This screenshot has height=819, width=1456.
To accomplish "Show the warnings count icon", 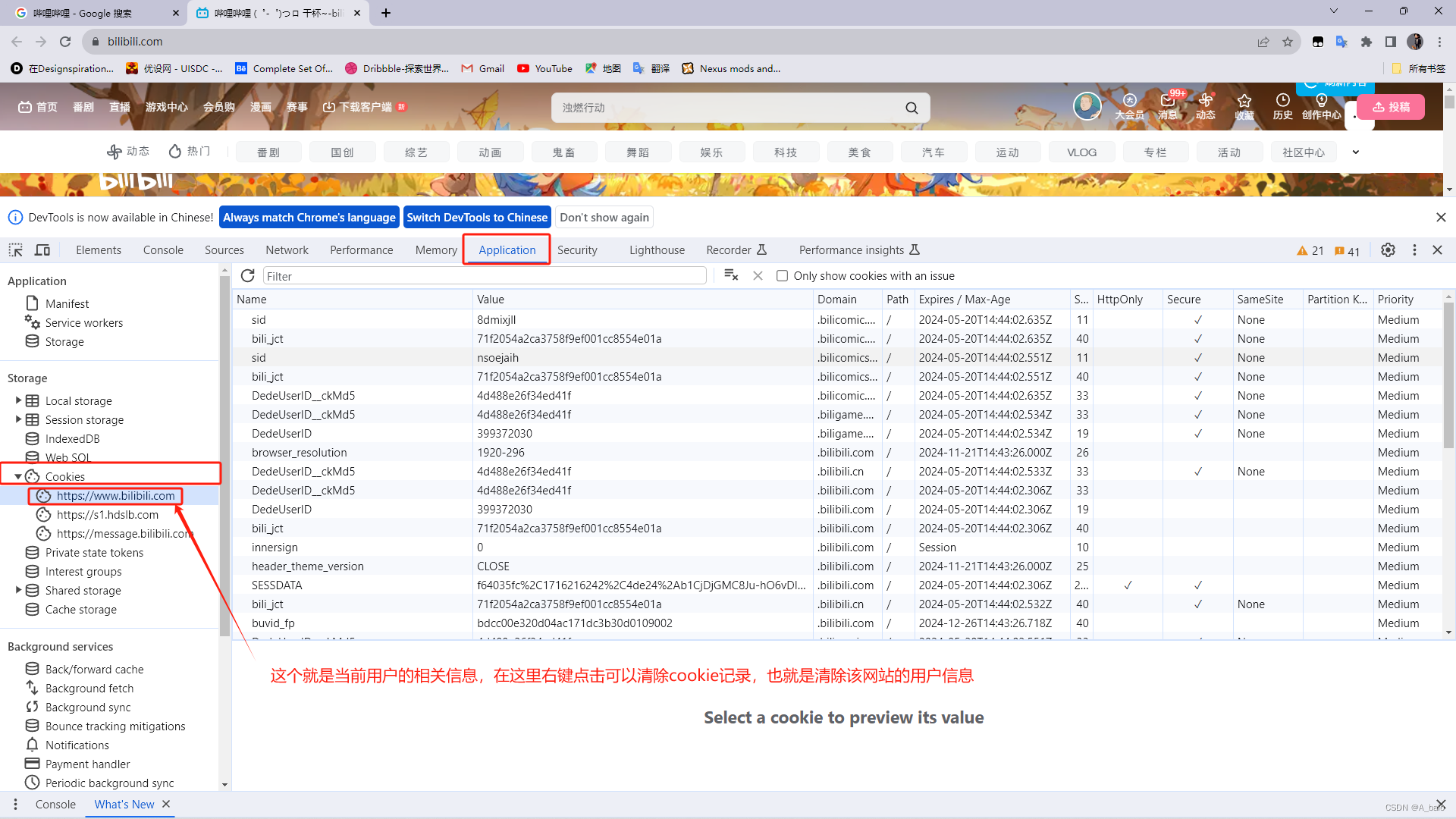I will point(1310,251).
